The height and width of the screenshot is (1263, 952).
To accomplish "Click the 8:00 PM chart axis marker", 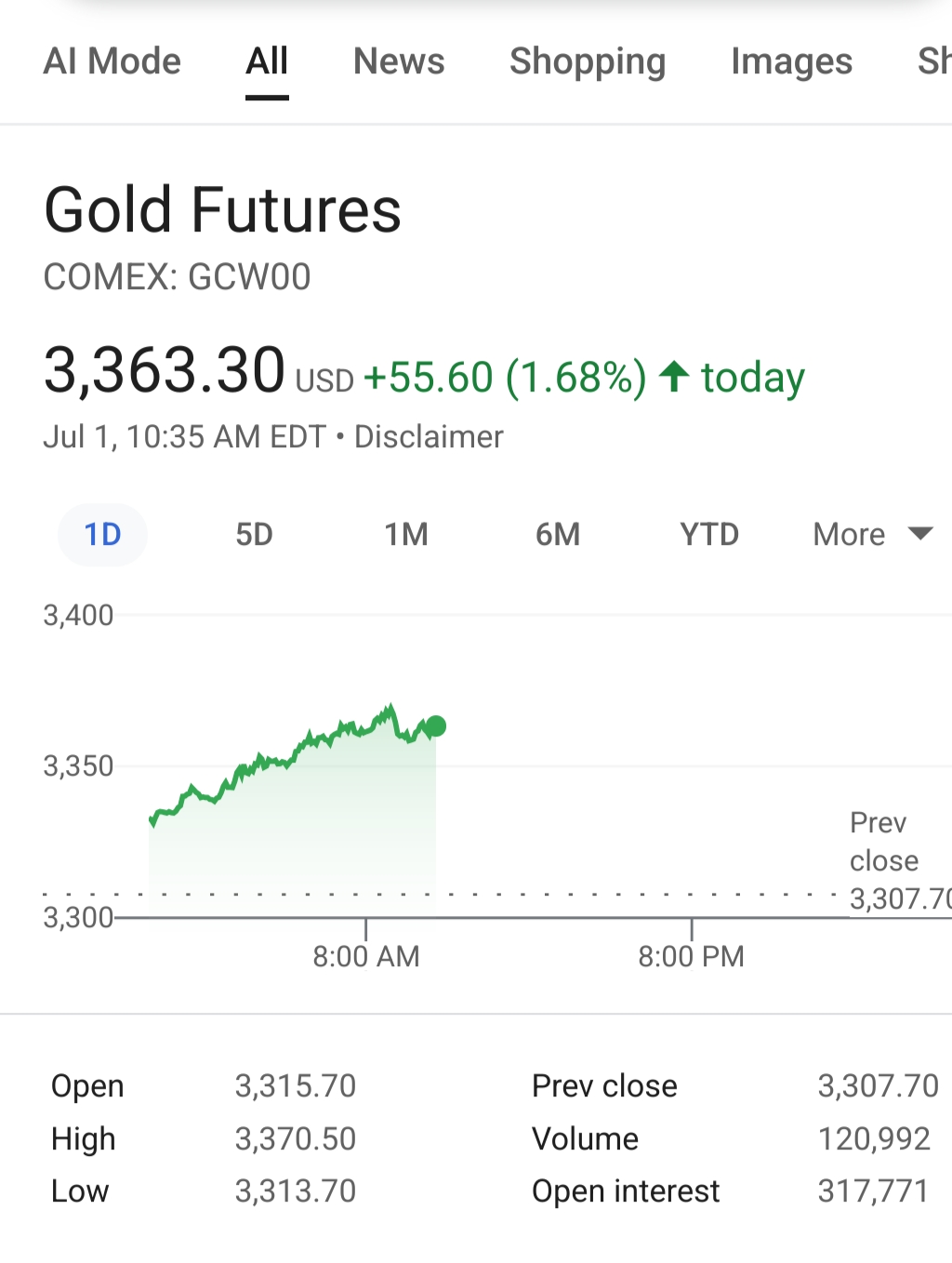I will coord(691,955).
